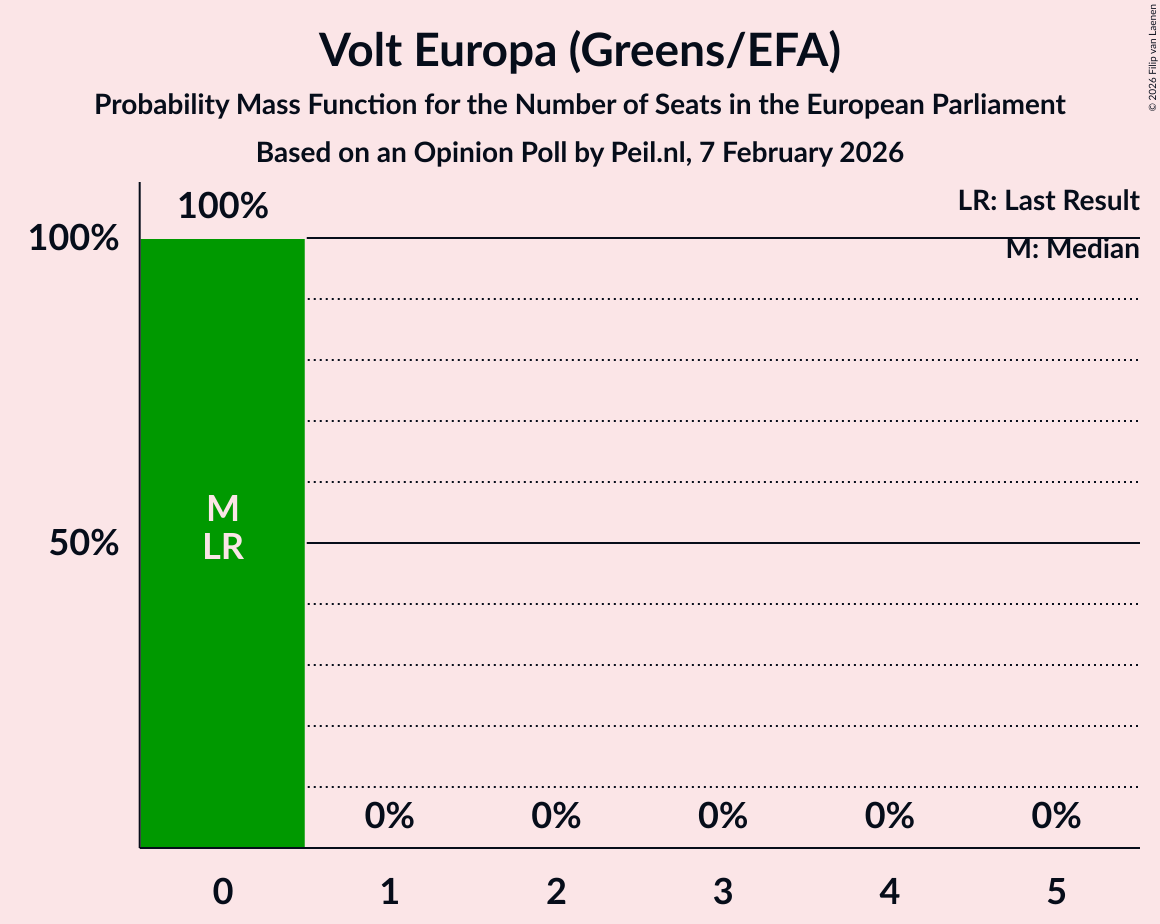Click the x-axis label 2
Image resolution: width=1160 pixels, height=924 pixels.
556,891
